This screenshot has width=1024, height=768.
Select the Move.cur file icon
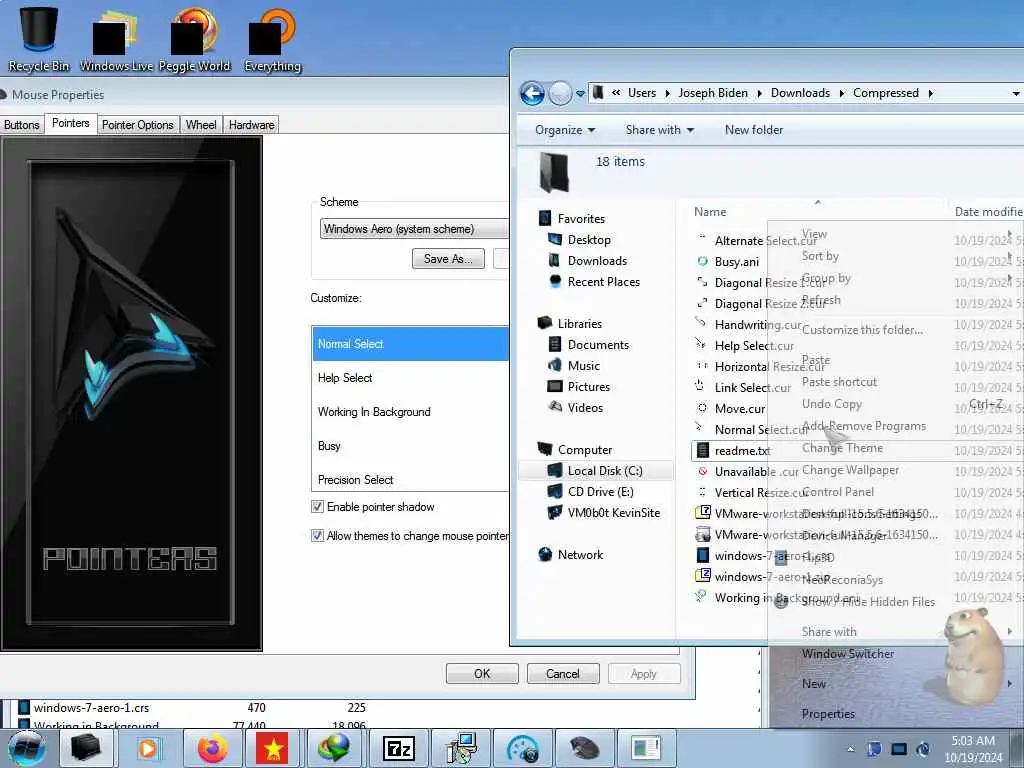pos(702,408)
